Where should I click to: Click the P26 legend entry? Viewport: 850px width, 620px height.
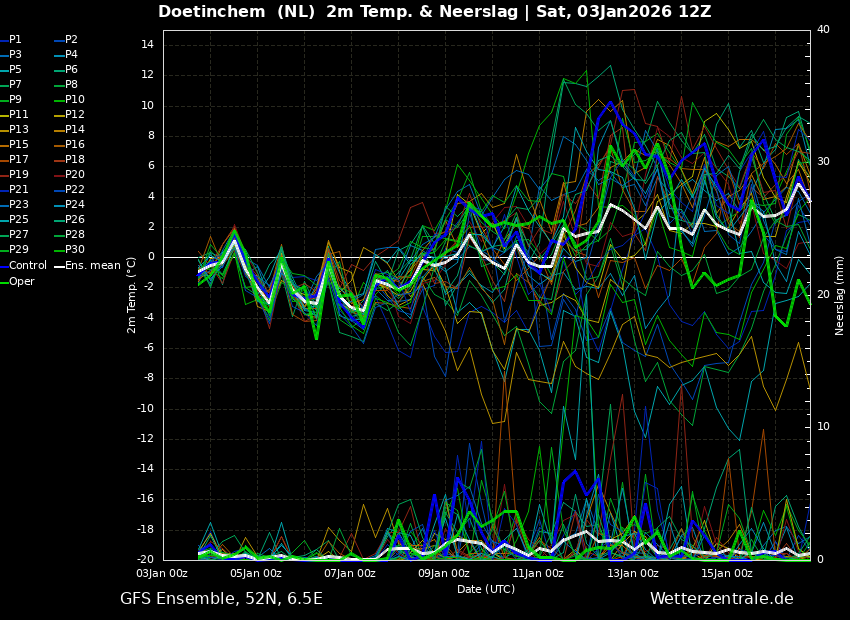click(70, 219)
